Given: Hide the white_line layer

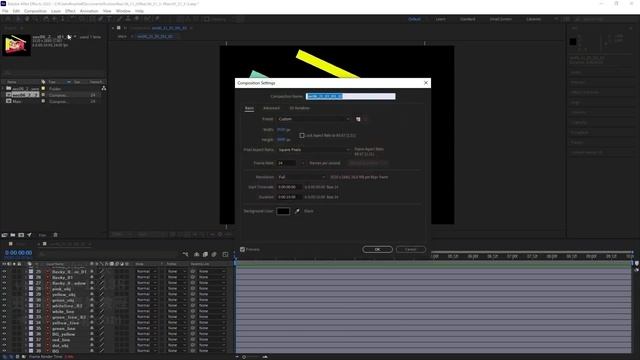Looking at the screenshot, I should [x=4, y=311].
